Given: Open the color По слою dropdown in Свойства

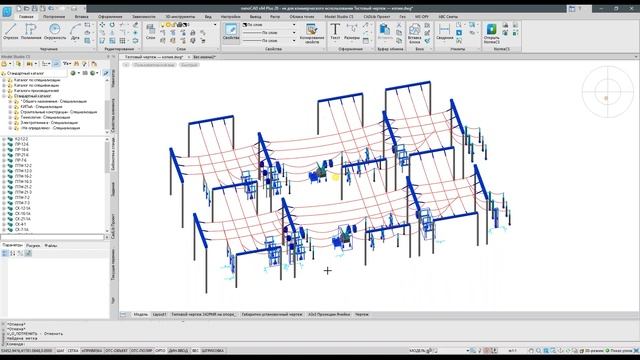Looking at the screenshot, I should pyautogui.click(x=269, y=25).
